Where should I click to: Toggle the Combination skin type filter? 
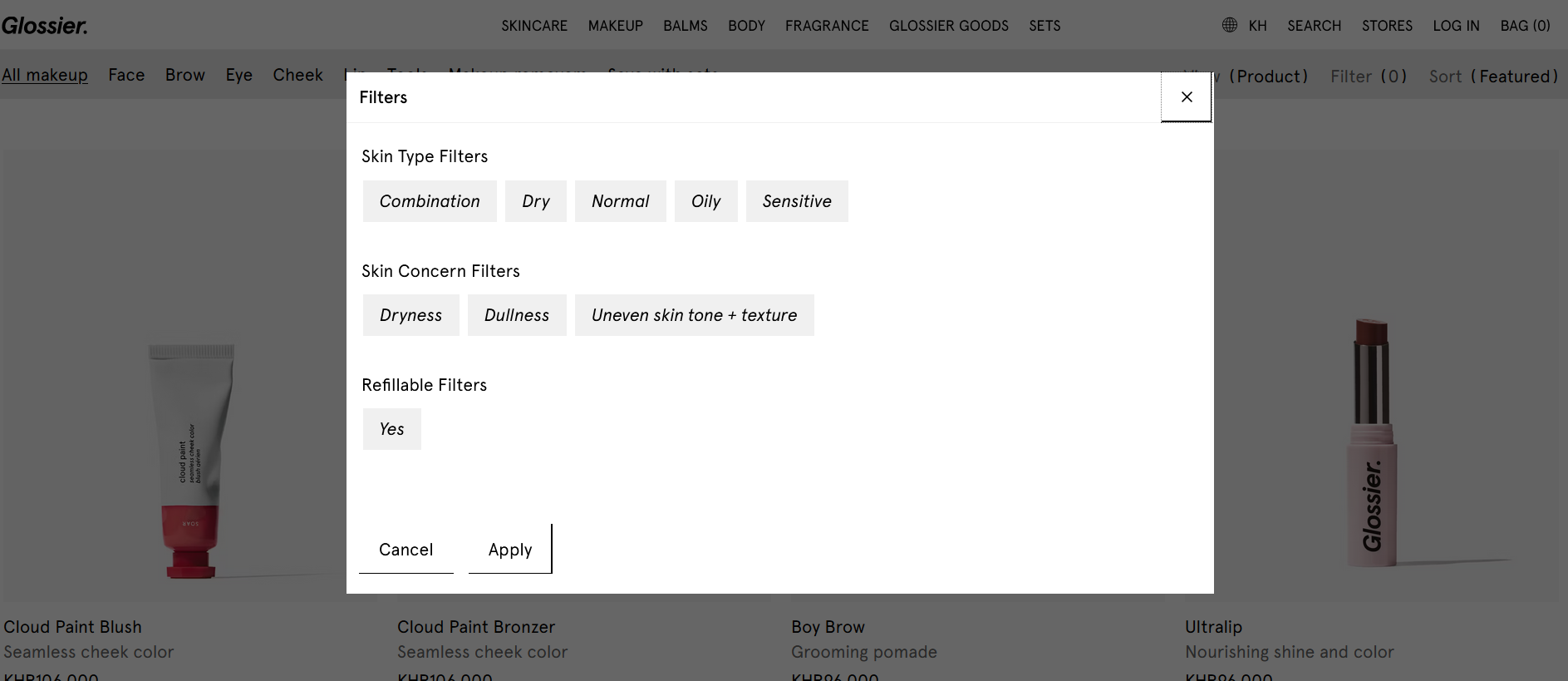click(430, 201)
